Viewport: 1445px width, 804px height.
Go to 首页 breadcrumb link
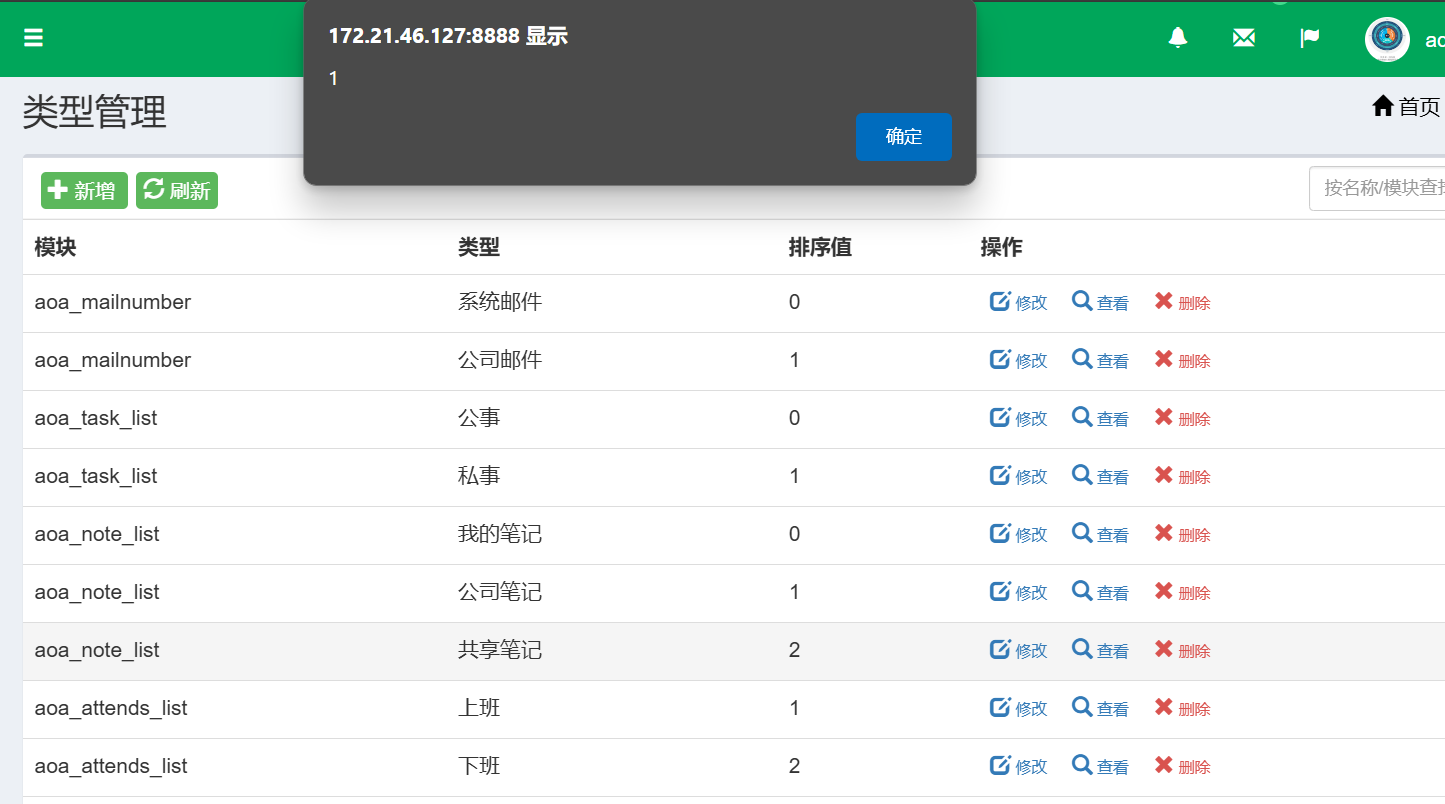tap(1407, 106)
